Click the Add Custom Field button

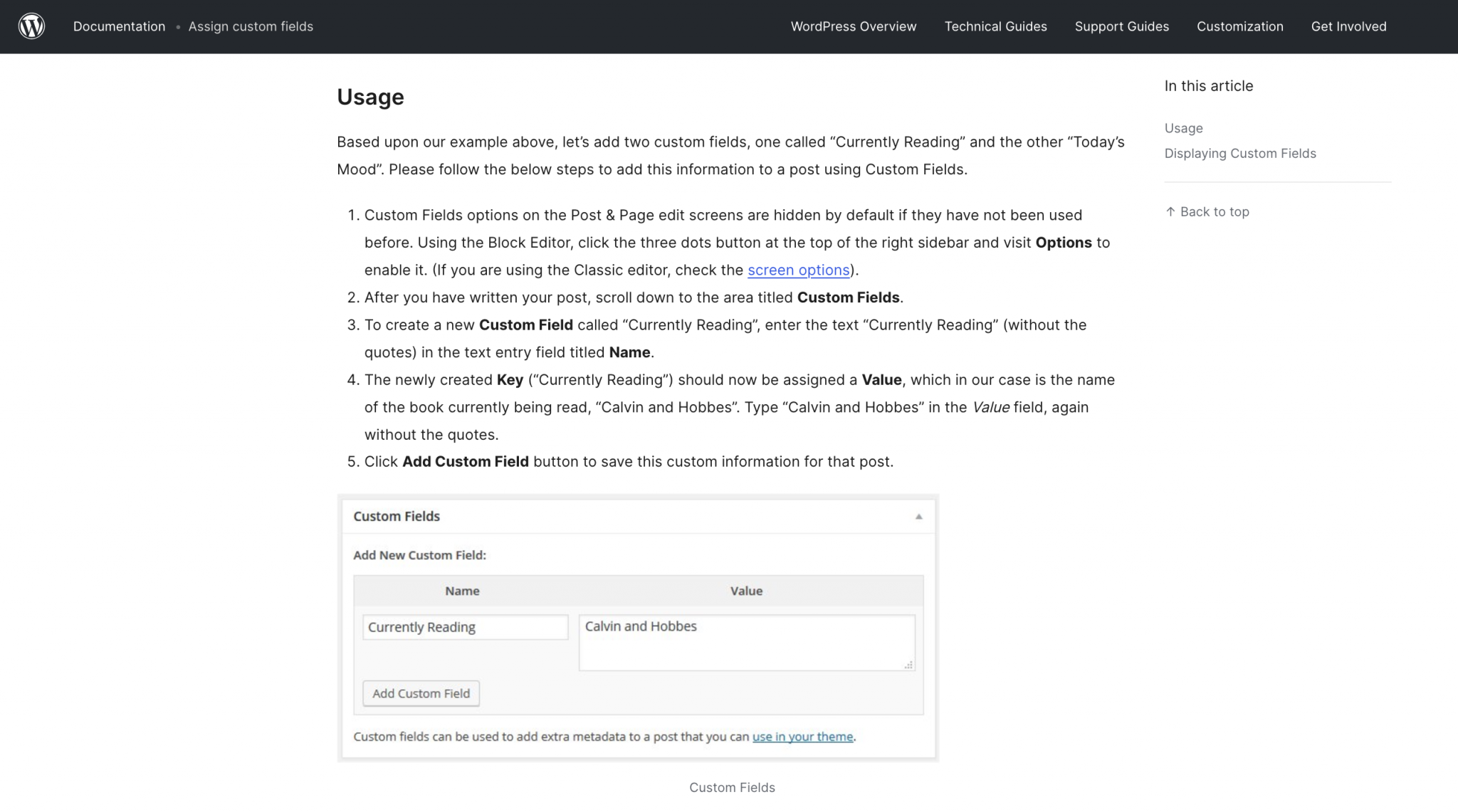click(x=420, y=692)
